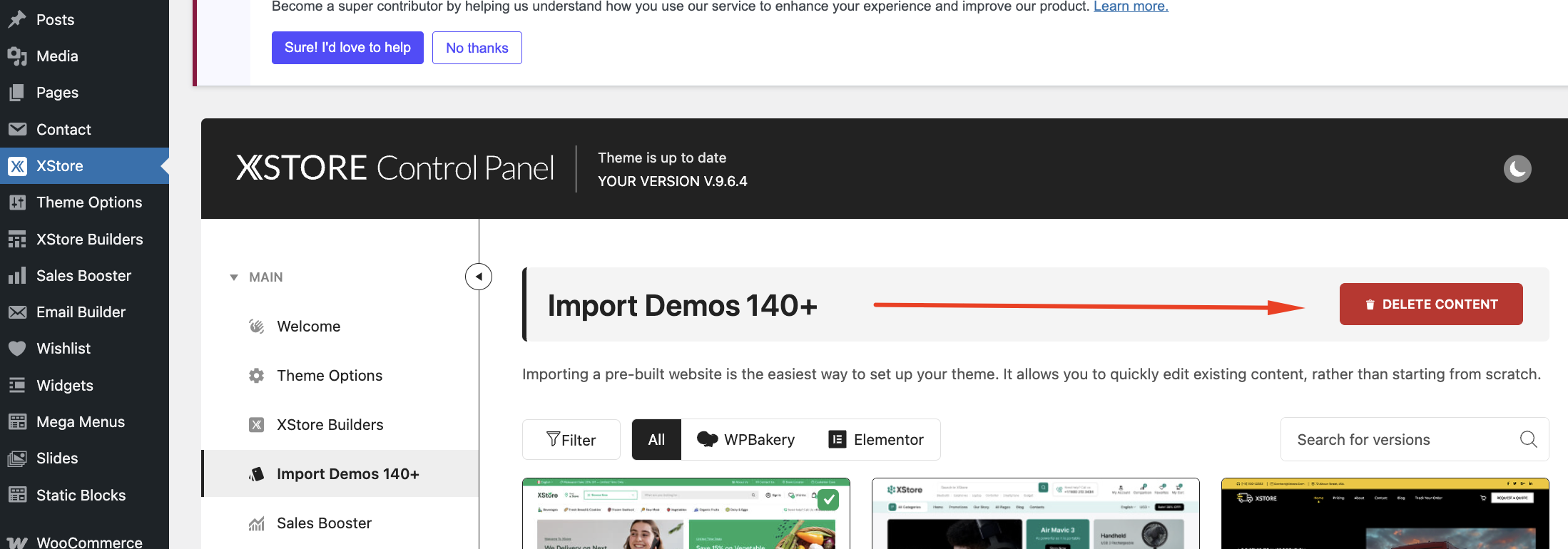Click gear icon beside Theme Options
1568x549 pixels.
[x=256, y=376]
